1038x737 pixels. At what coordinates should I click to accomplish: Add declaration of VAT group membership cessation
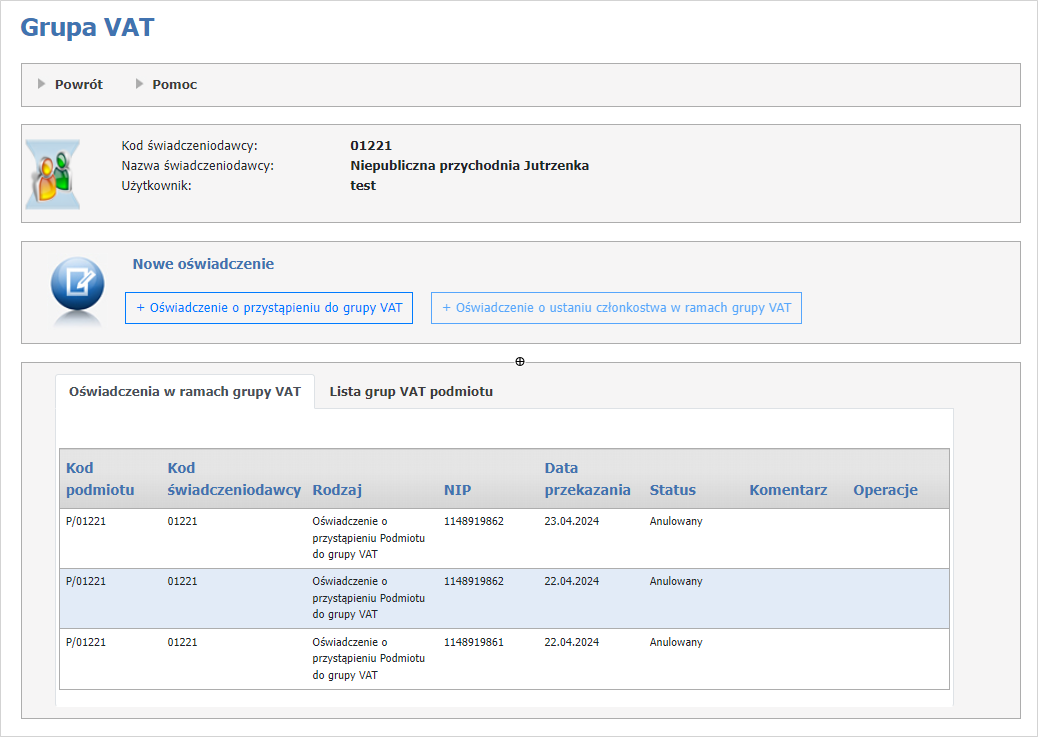pyautogui.click(x=616, y=308)
